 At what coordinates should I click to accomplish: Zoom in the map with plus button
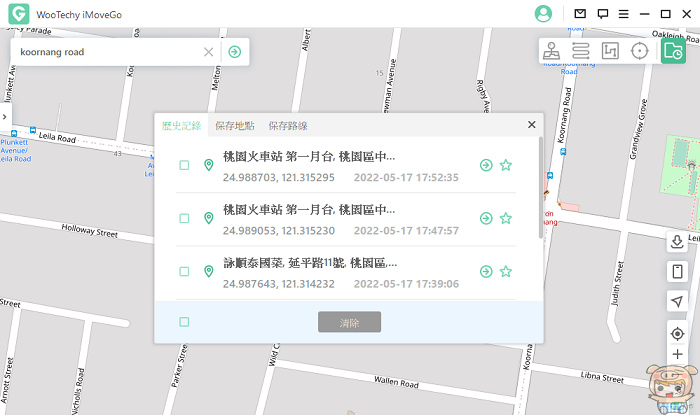coord(677,354)
